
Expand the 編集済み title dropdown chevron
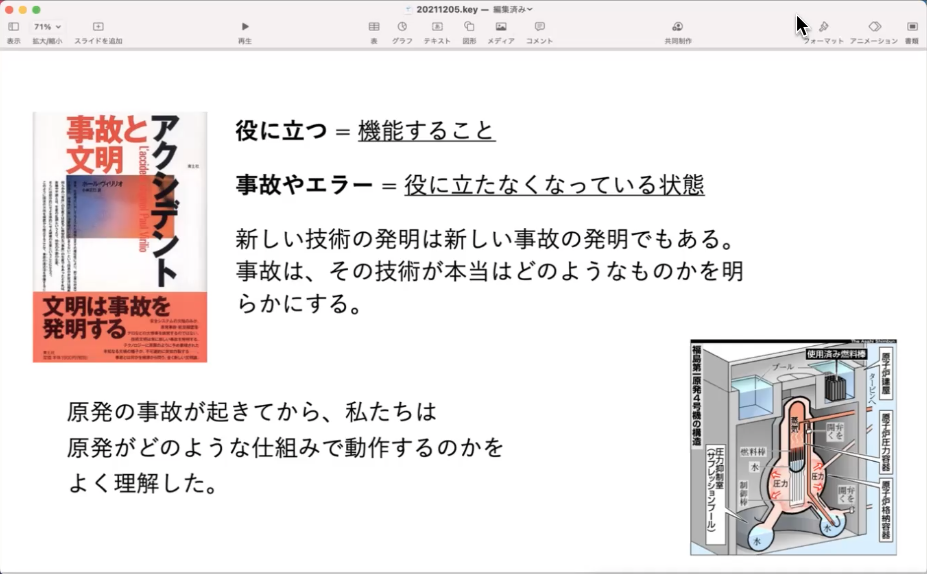click(531, 8)
